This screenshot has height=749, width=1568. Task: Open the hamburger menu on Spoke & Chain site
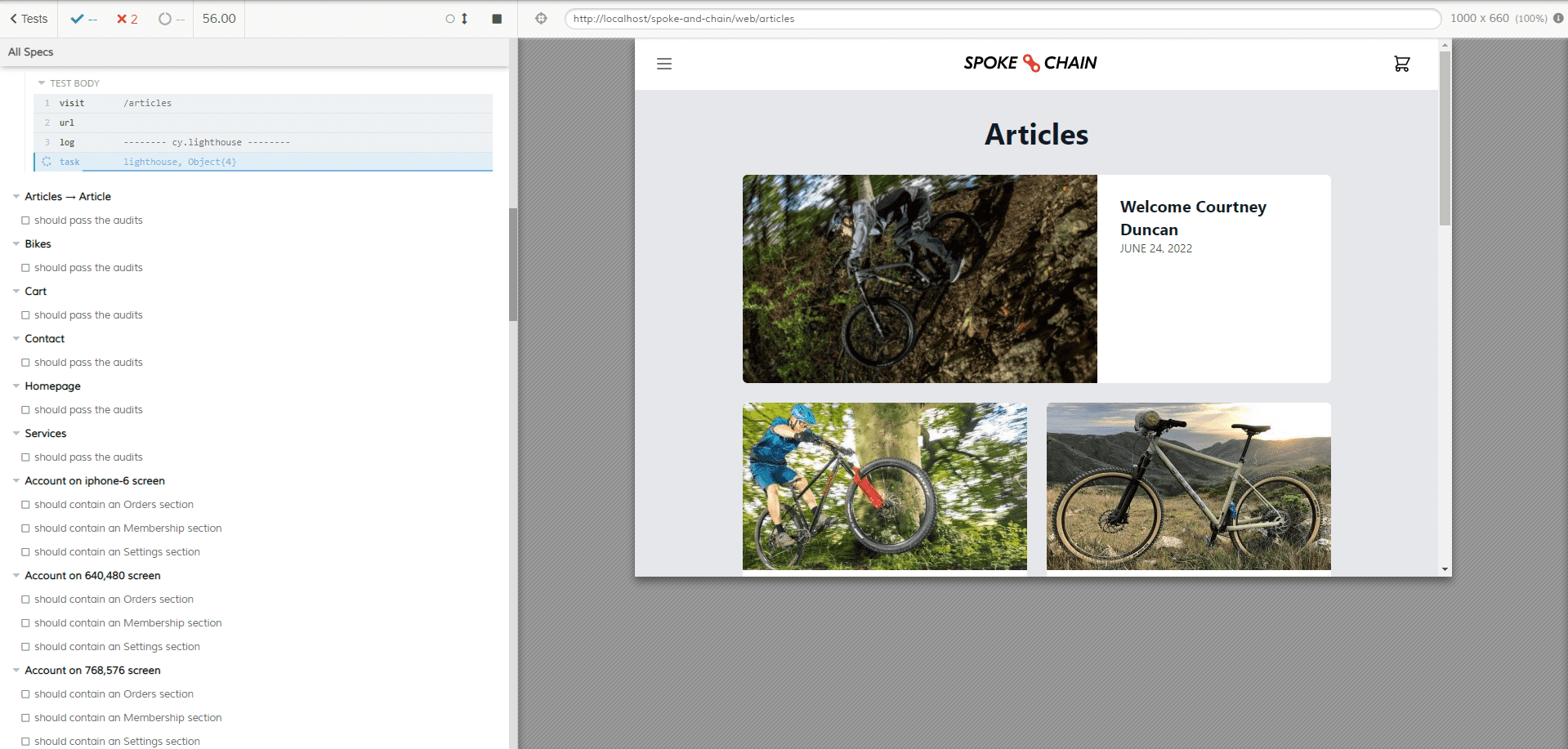664,64
